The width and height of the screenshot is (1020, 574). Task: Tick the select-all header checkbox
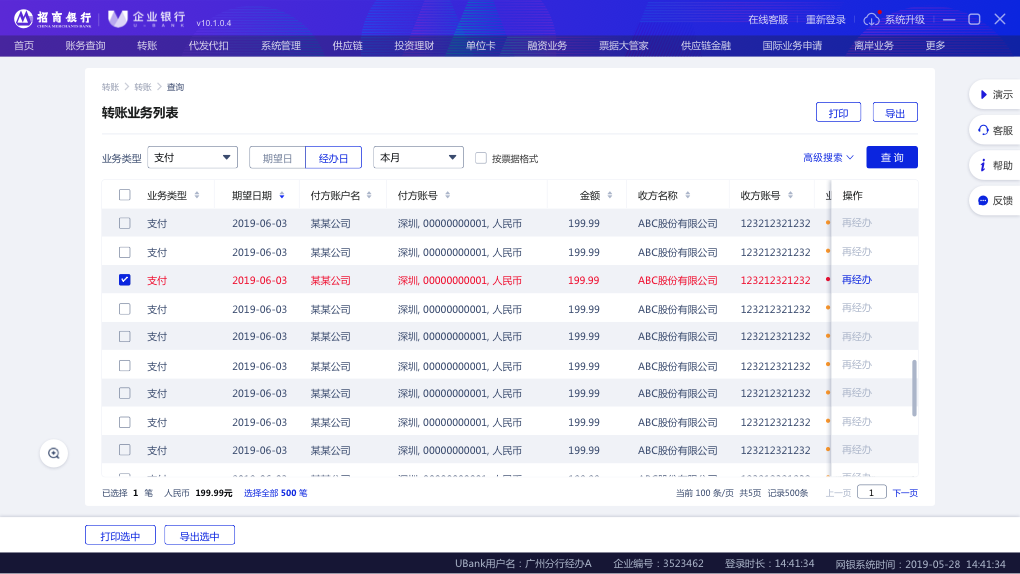pos(125,195)
